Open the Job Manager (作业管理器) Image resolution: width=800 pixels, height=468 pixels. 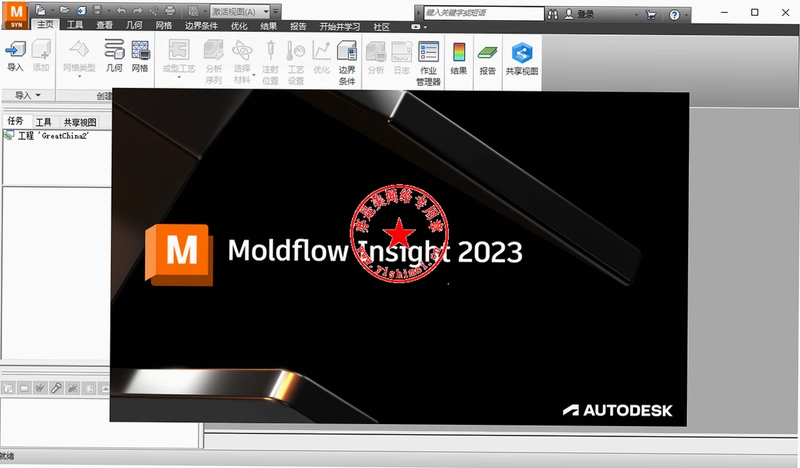point(429,62)
